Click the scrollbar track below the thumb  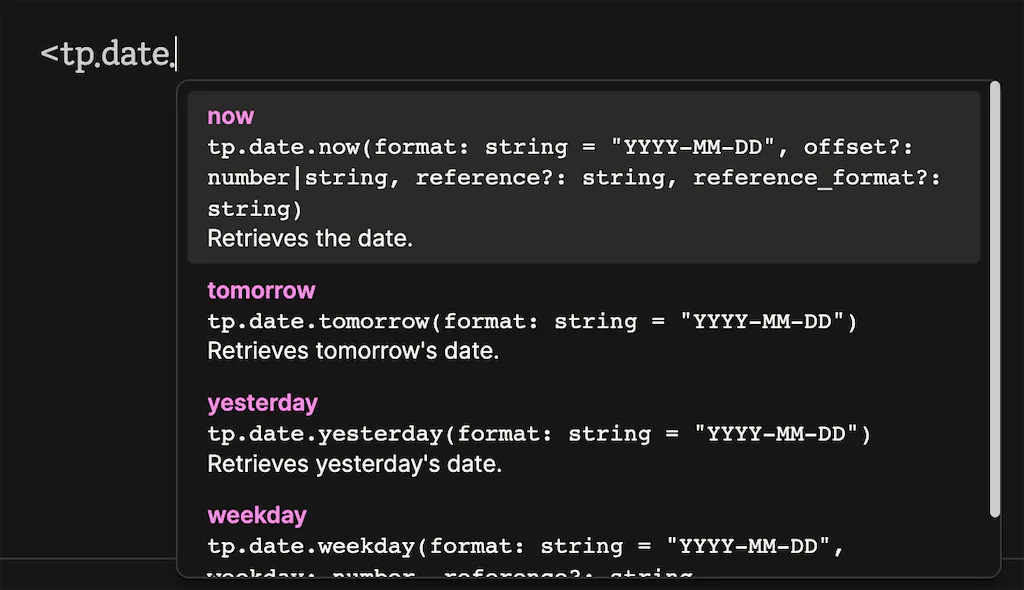994,545
